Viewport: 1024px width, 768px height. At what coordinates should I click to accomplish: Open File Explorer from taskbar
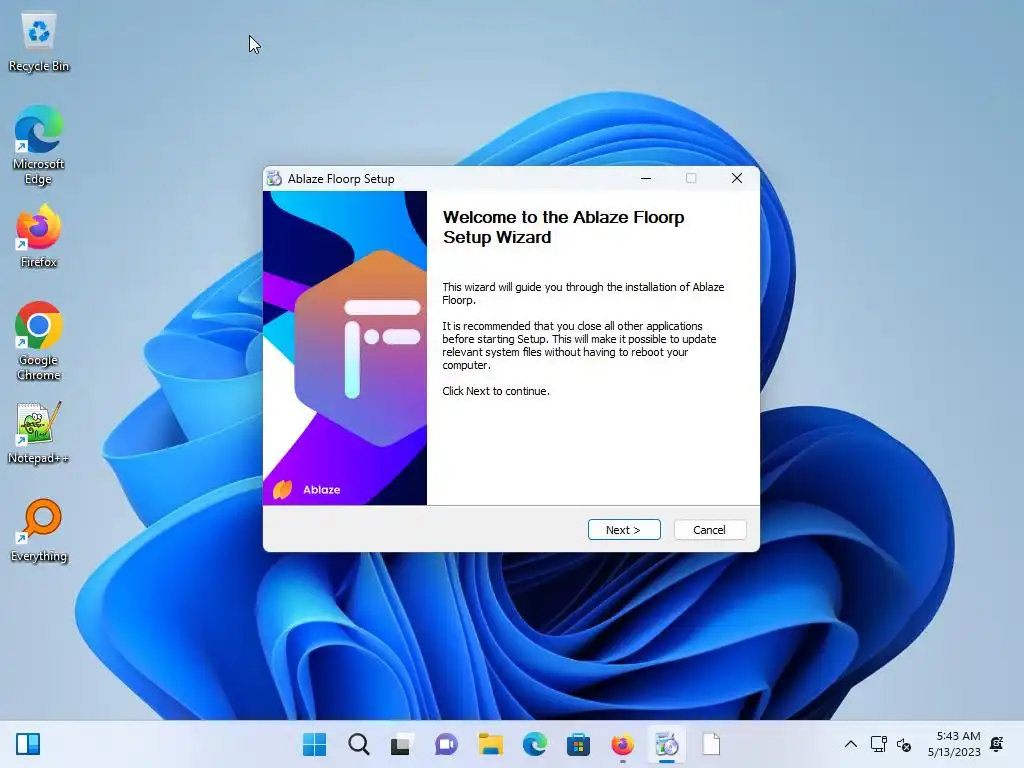click(x=490, y=744)
